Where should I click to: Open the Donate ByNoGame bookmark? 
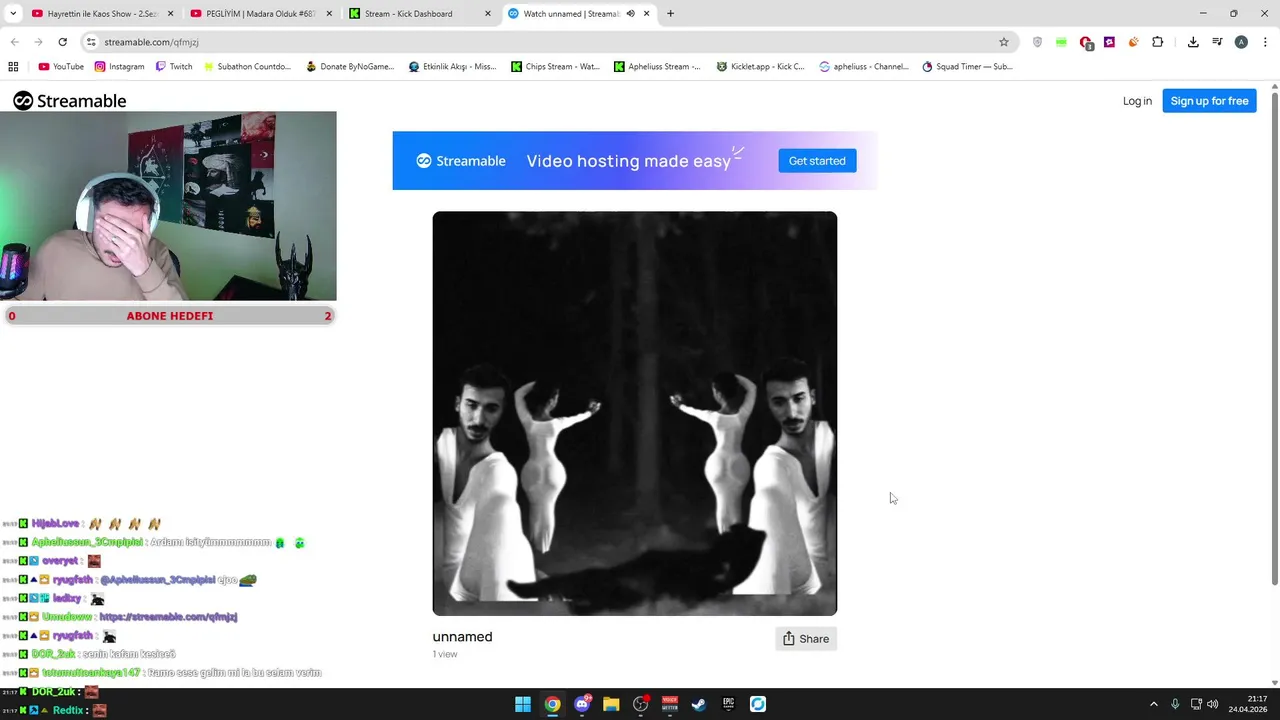point(350,67)
